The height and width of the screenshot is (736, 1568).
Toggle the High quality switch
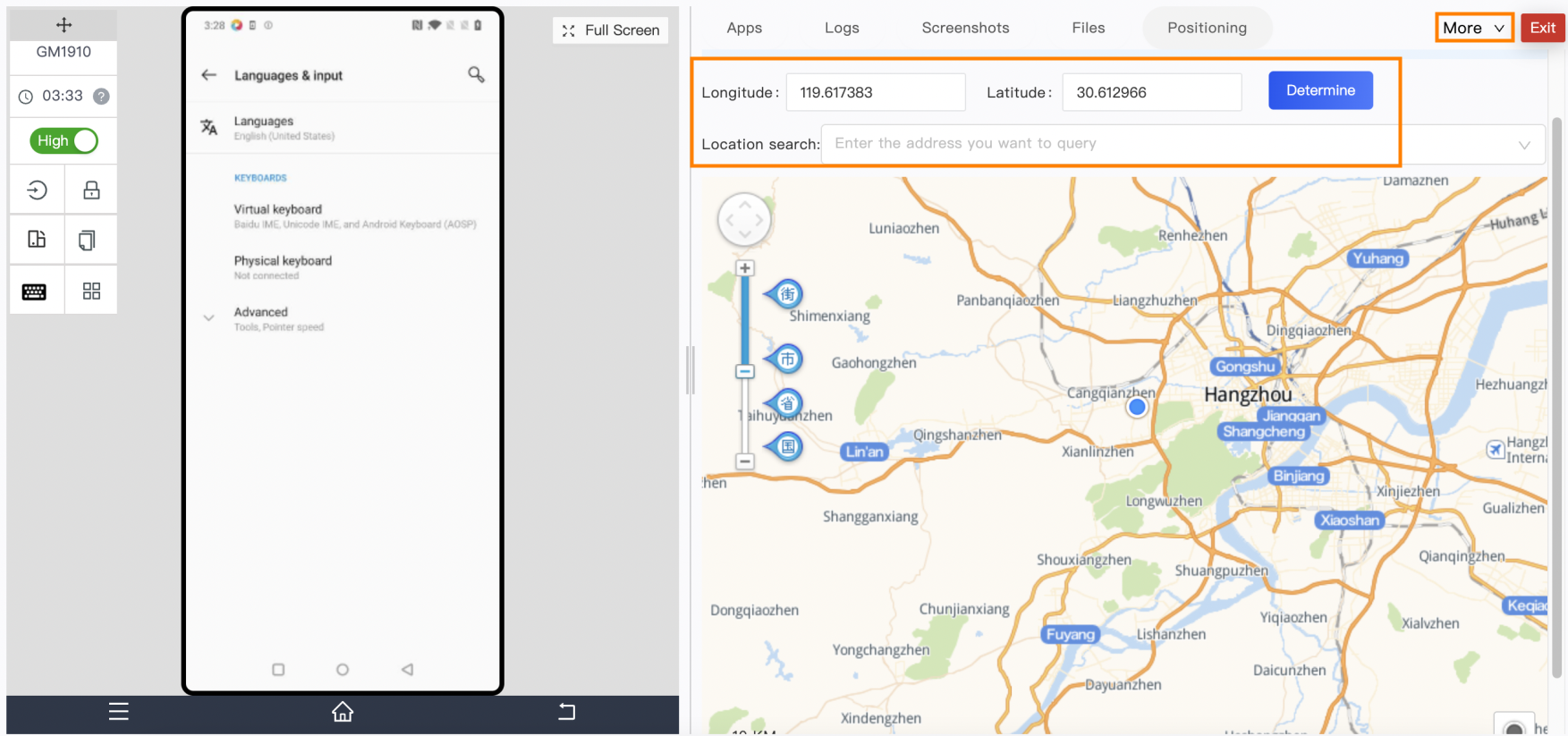(x=64, y=140)
